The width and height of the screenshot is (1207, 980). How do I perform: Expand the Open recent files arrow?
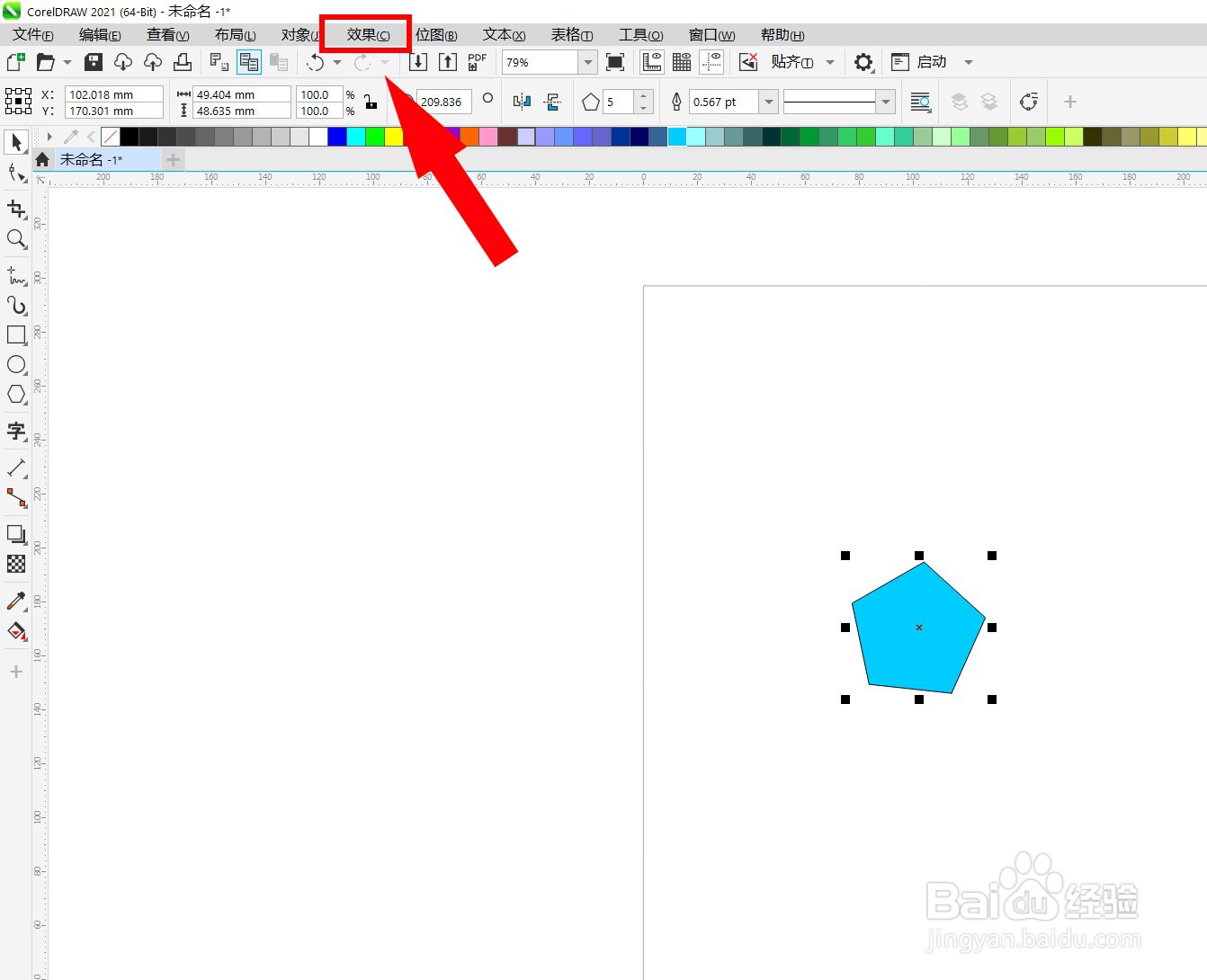coord(67,62)
